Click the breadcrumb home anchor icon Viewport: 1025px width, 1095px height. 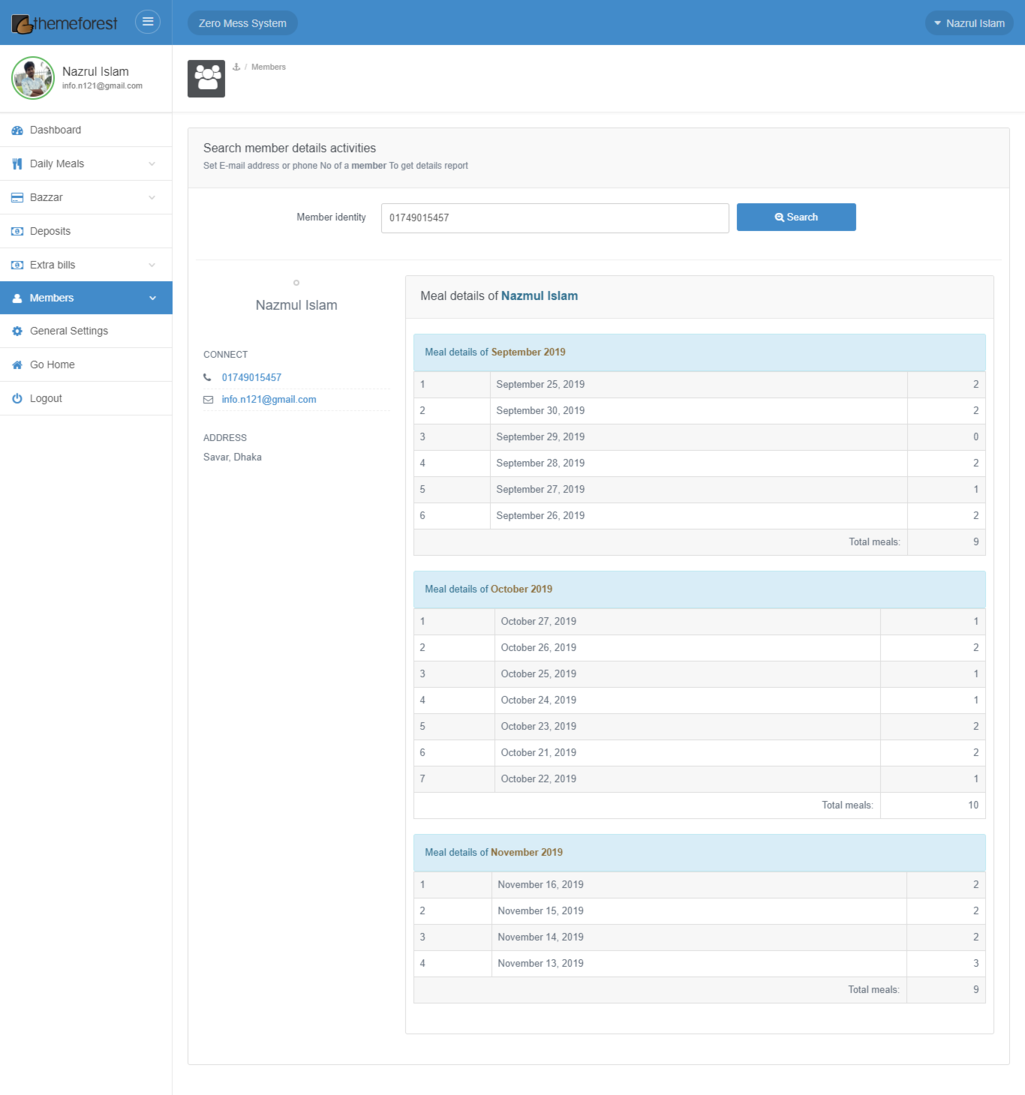pos(236,67)
